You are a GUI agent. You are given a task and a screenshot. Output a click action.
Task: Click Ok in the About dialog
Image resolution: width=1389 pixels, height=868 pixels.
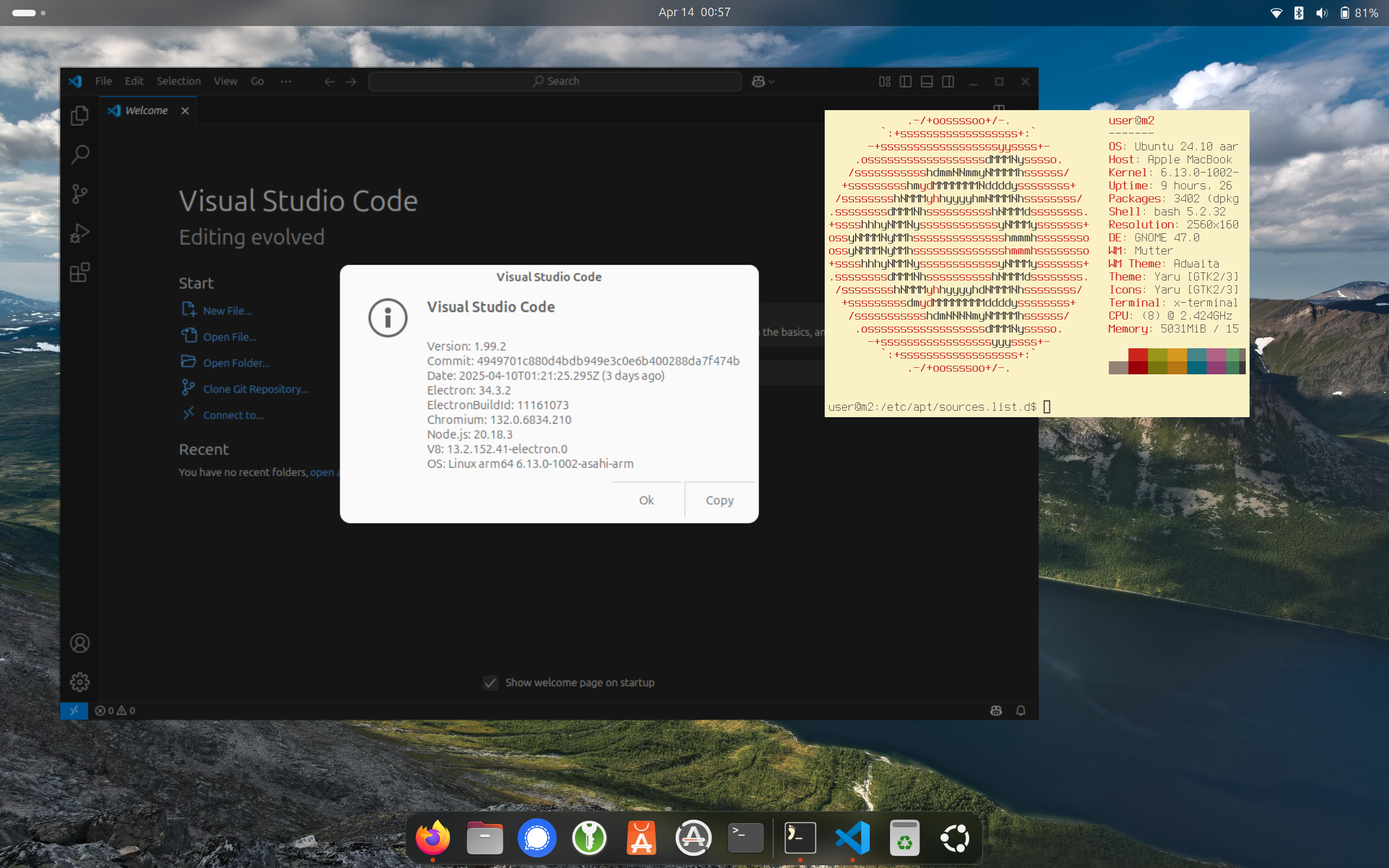tap(646, 500)
